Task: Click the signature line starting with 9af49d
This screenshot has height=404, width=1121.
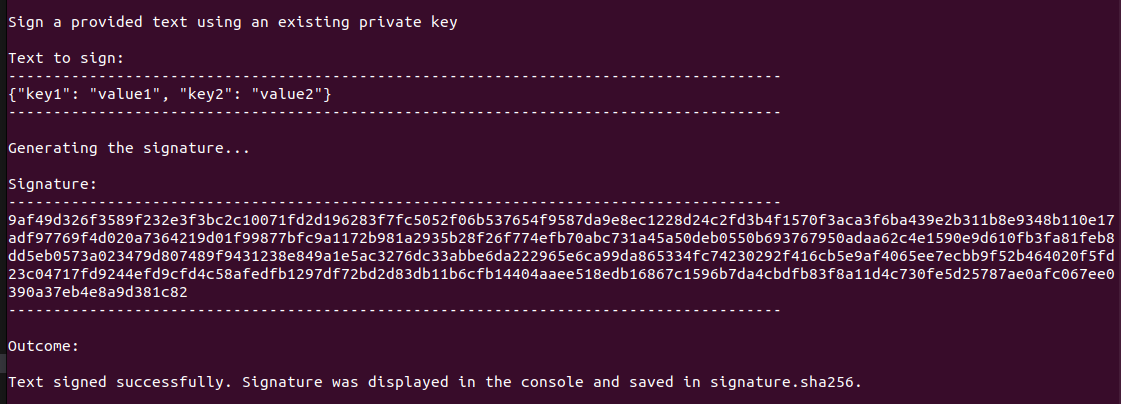Action: (560, 220)
